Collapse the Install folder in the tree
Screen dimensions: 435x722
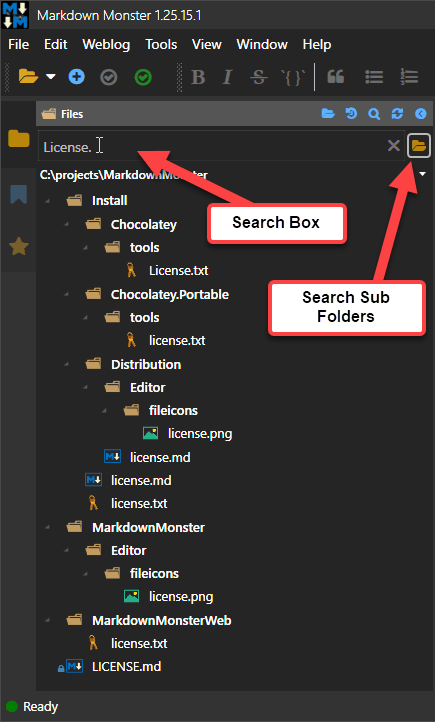(x=47, y=201)
